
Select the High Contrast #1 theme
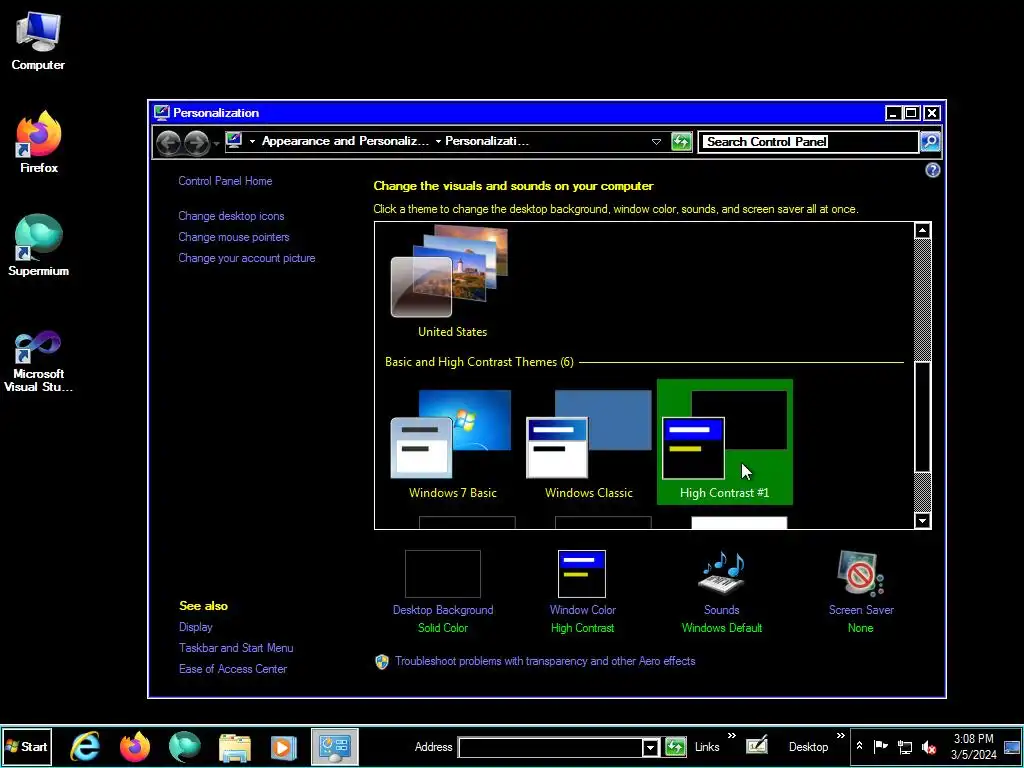pyautogui.click(x=725, y=442)
